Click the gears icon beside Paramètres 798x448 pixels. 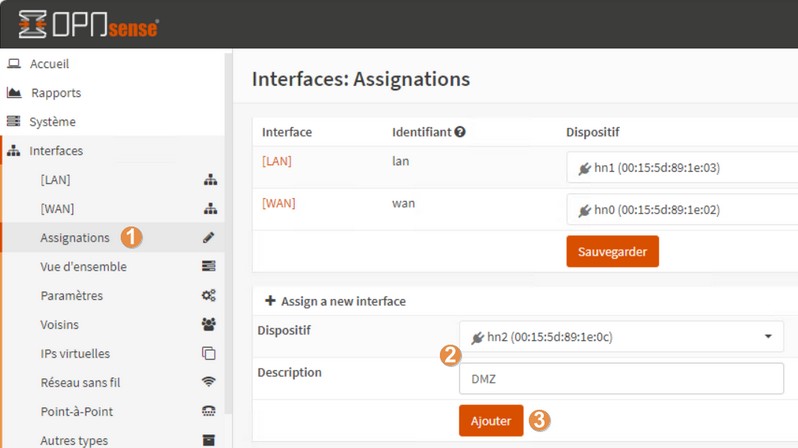[x=208, y=296]
